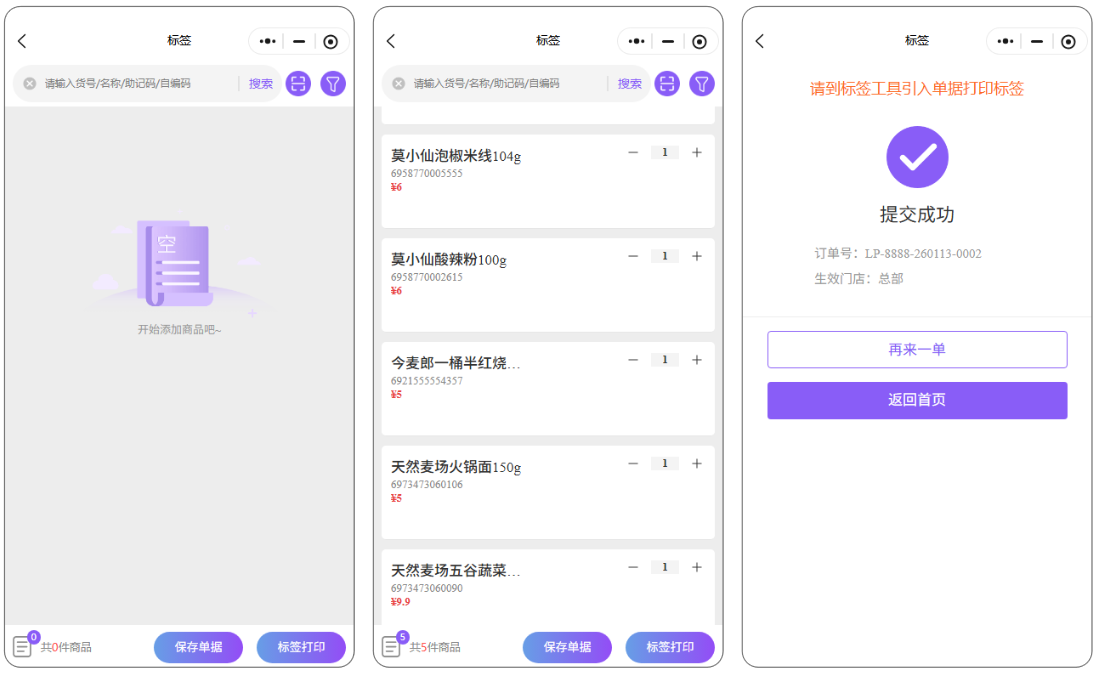Screen dimensions: 1096x673
Task: Open more options menu in success screen
Action: click(1006, 41)
